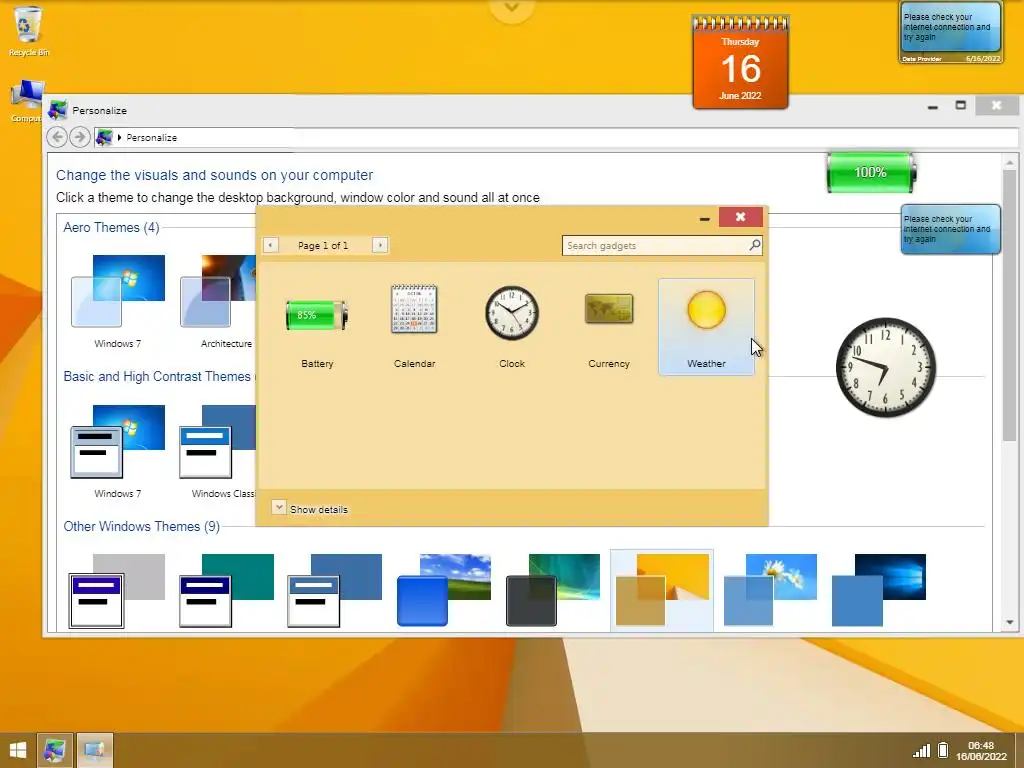Maximize the Personalize window
Viewport: 1024px width, 768px height.
pyautogui.click(x=961, y=105)
